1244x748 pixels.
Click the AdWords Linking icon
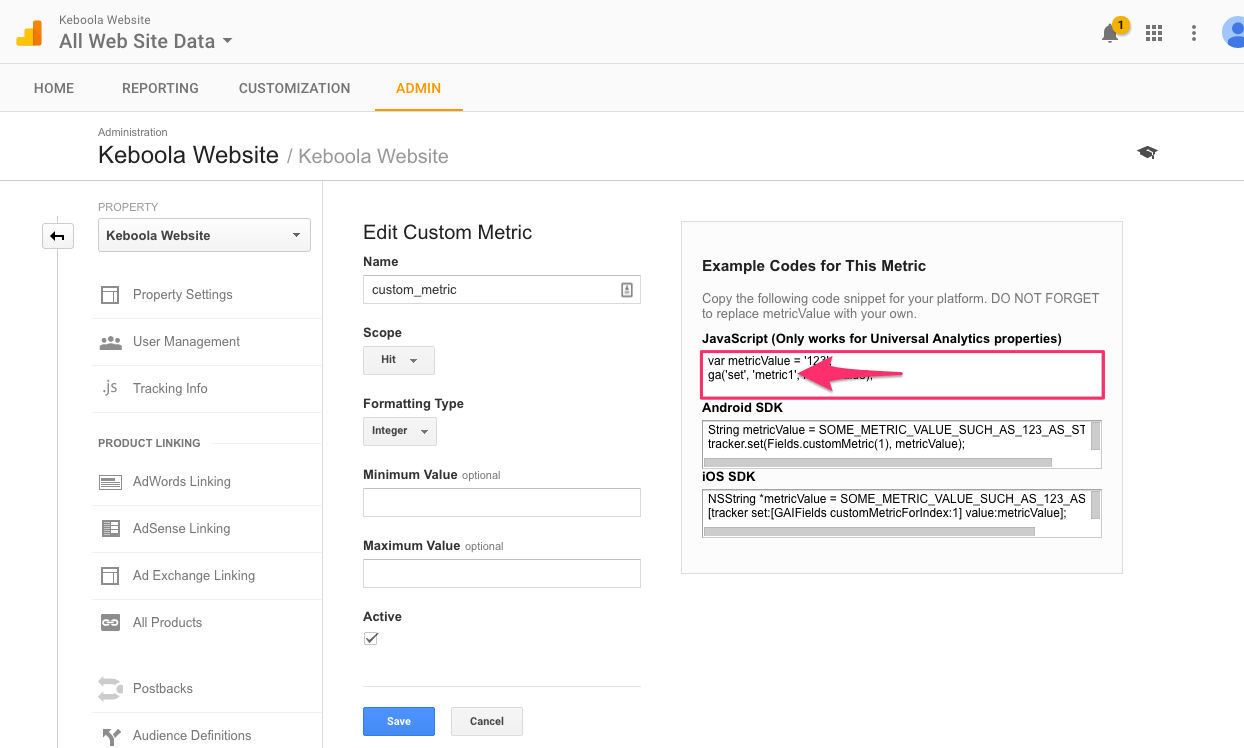tap(110, 482)
